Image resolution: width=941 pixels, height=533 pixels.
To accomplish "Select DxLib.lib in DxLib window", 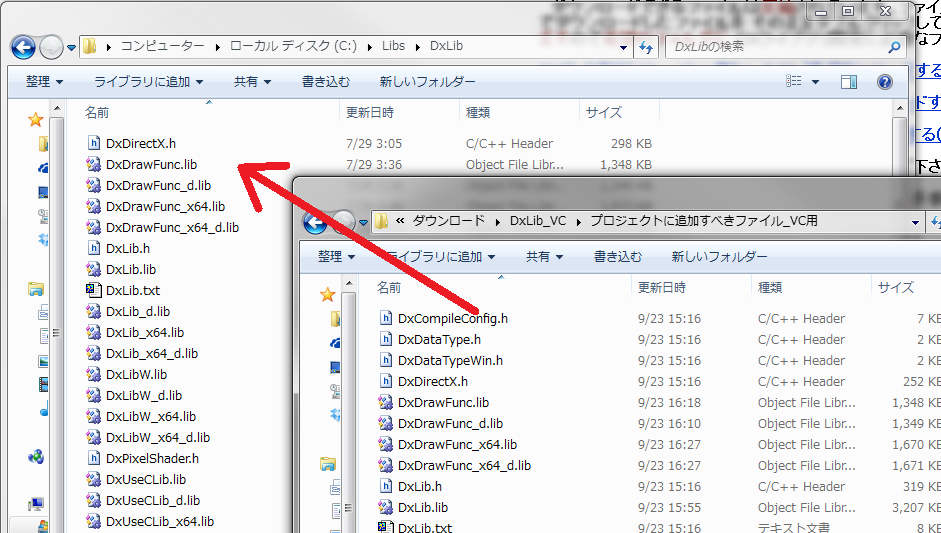I will point(131,270).
